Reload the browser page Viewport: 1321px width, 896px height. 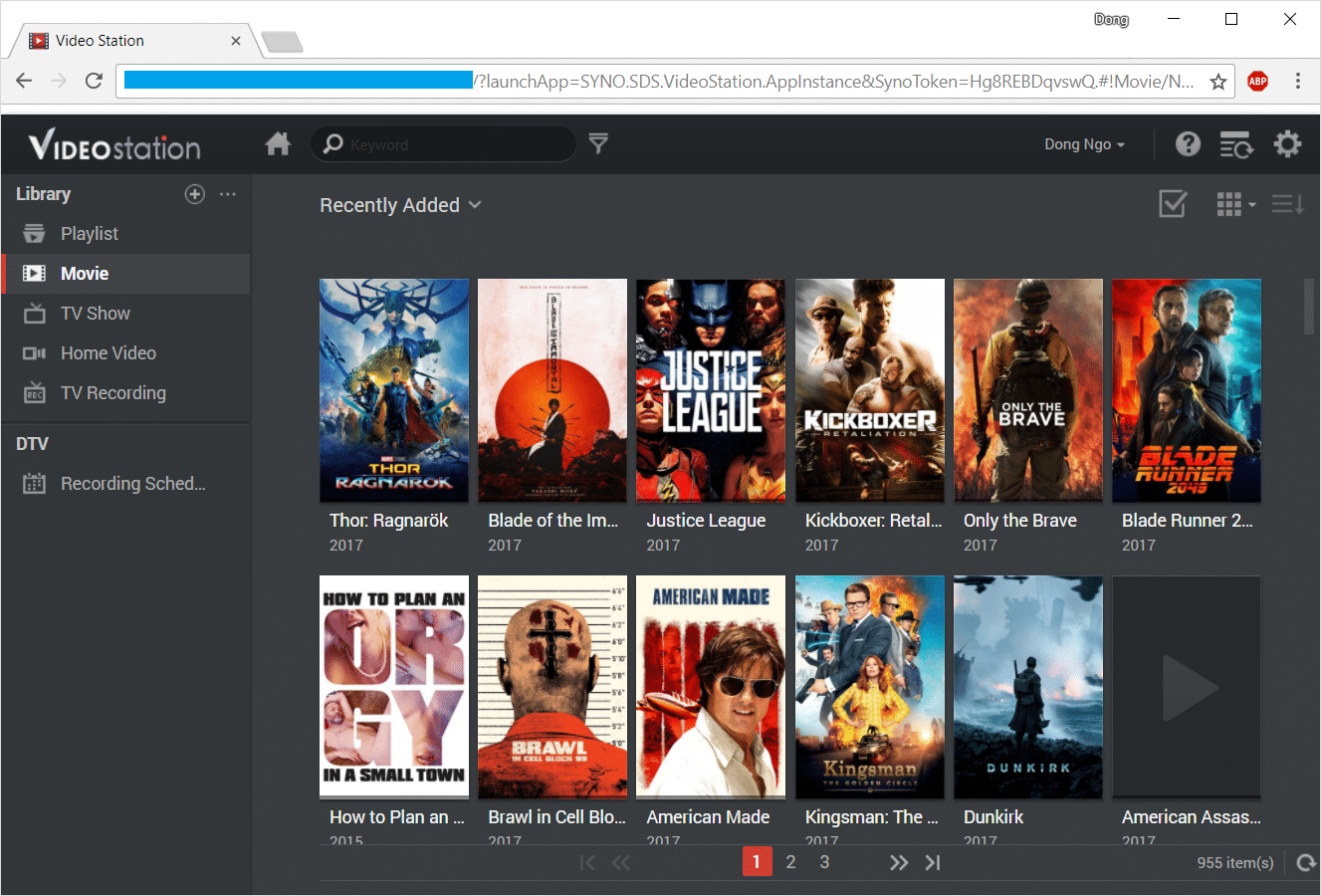[x=94, y=82]
